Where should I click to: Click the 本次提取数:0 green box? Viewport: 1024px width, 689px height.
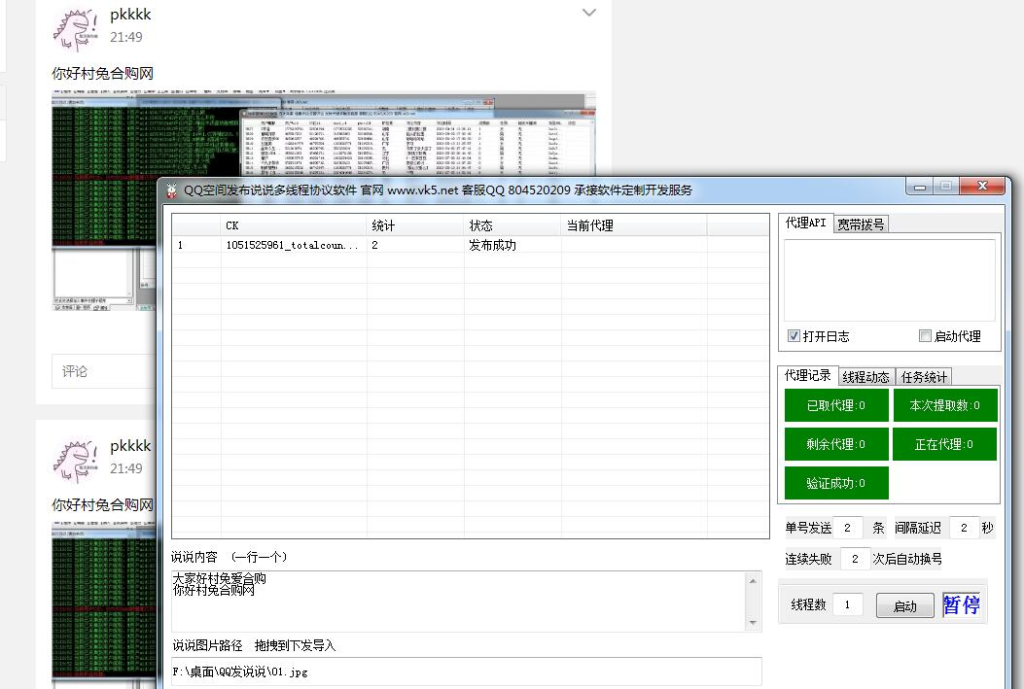click(944, 406)
